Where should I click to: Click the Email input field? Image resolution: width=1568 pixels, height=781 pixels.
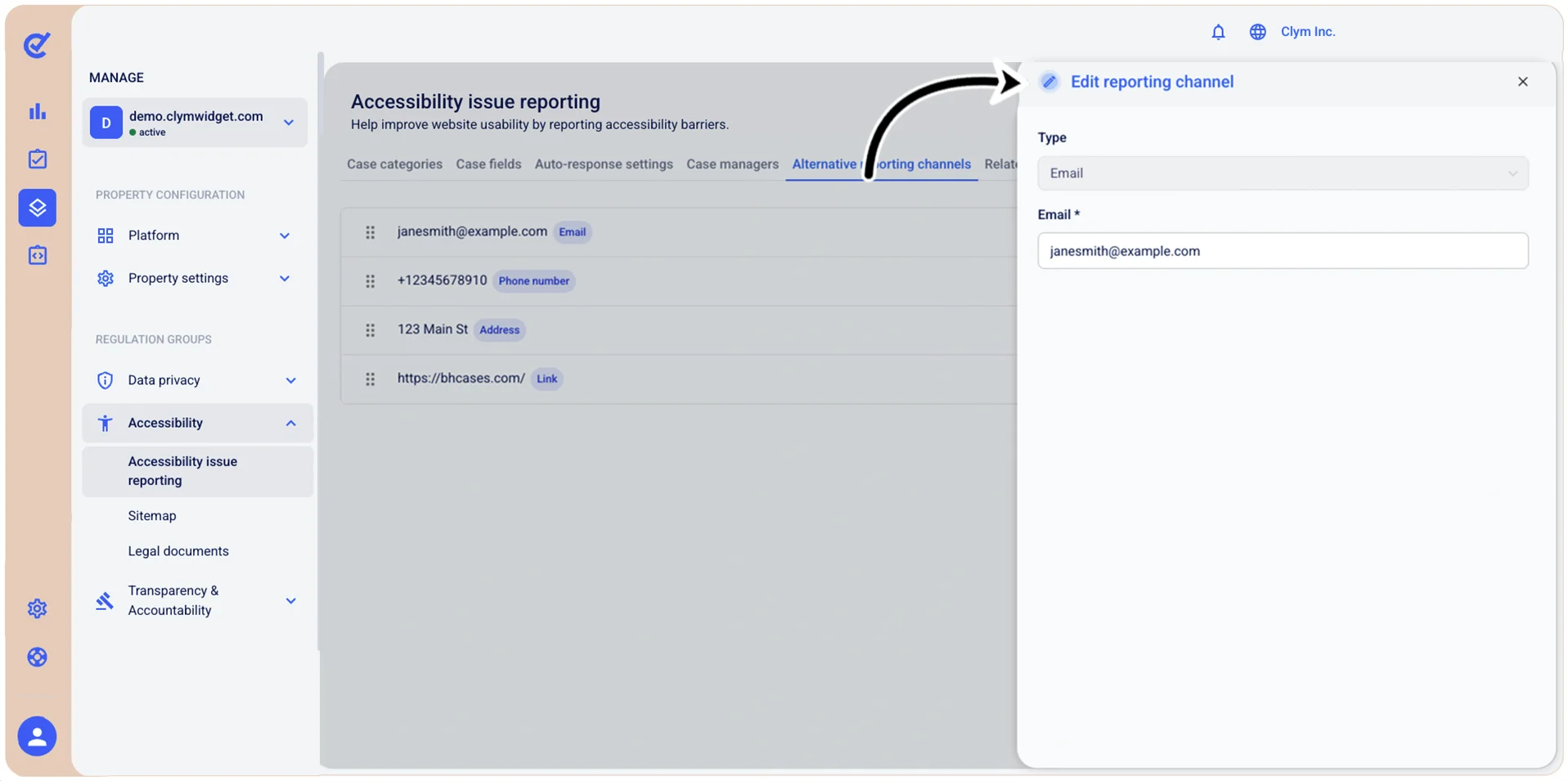click(1283, 251)
